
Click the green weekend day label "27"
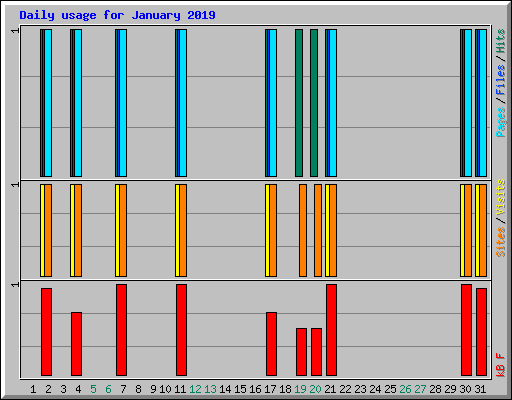420,389
